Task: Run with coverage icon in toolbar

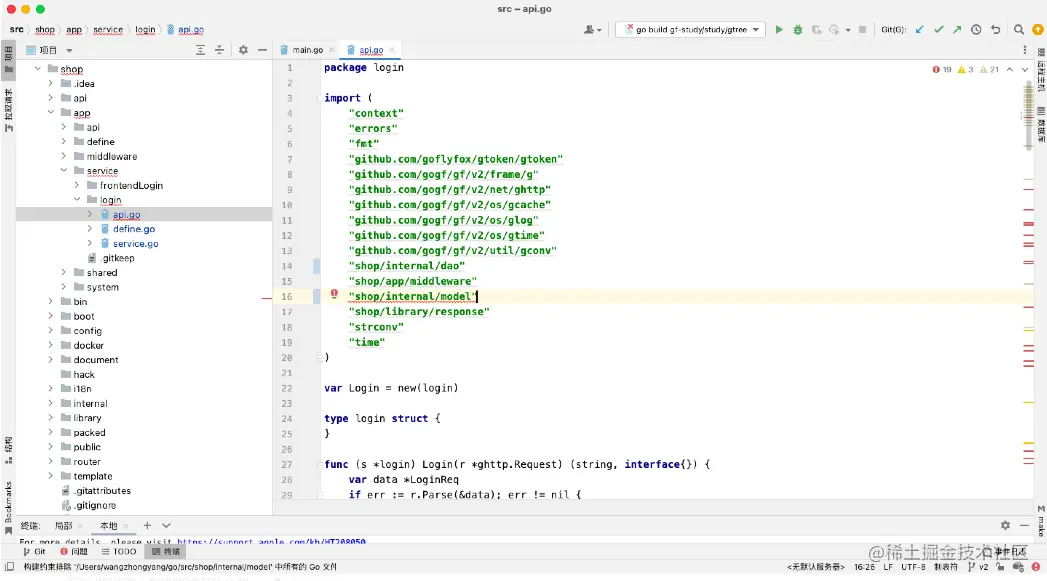Action: pos(816,29)
